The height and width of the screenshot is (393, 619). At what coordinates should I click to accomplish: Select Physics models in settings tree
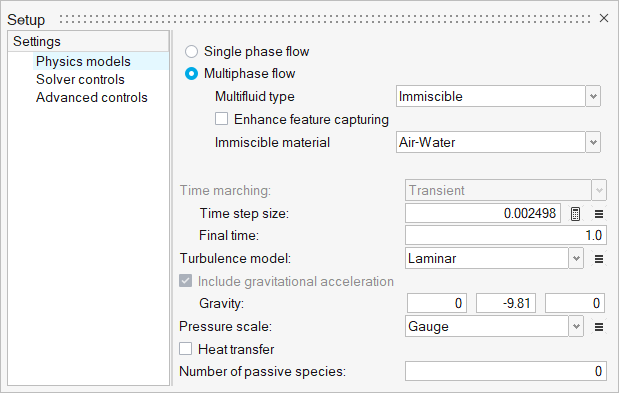pos(83,62)
